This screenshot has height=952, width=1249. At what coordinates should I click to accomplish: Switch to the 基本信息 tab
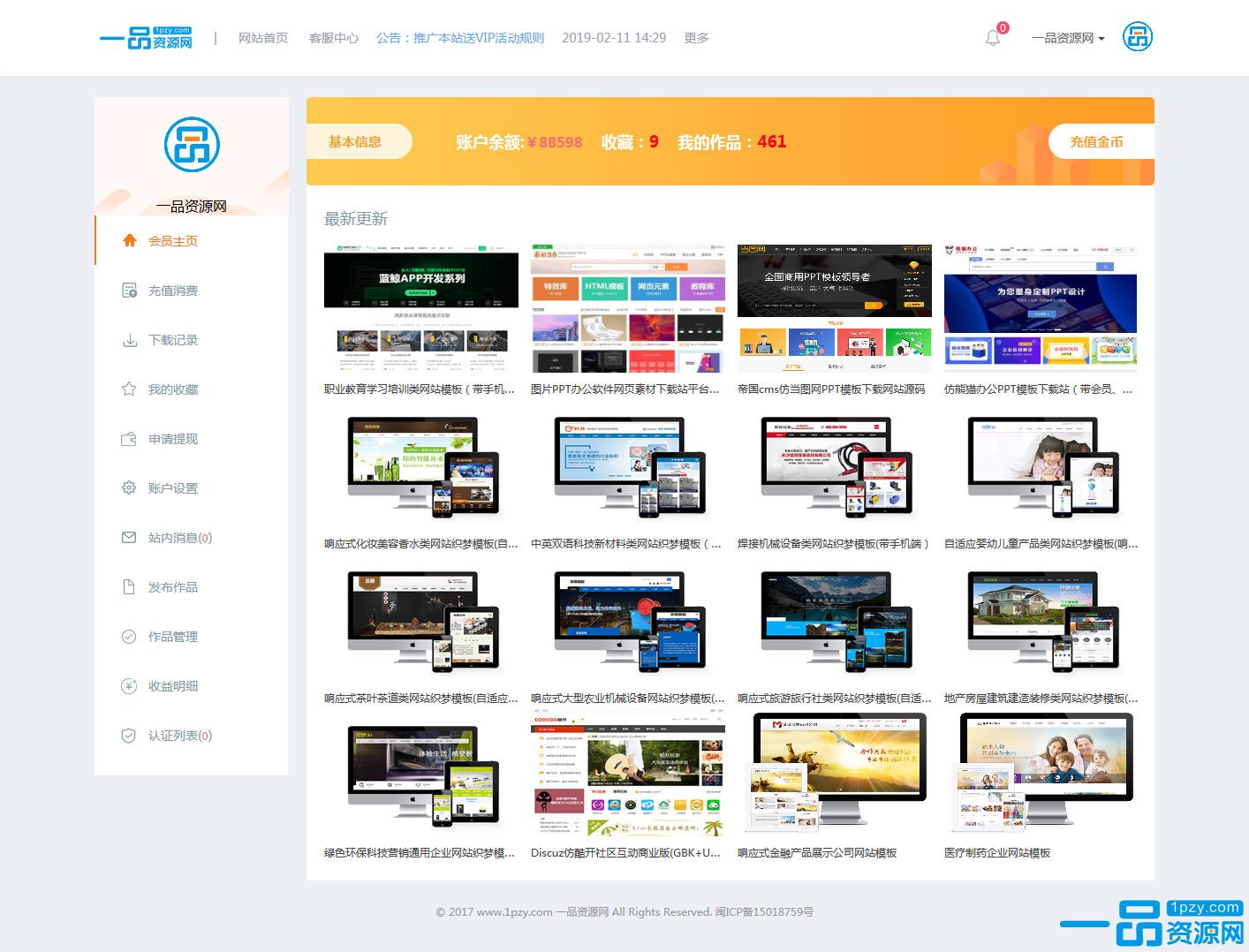[x=355, y=141]
